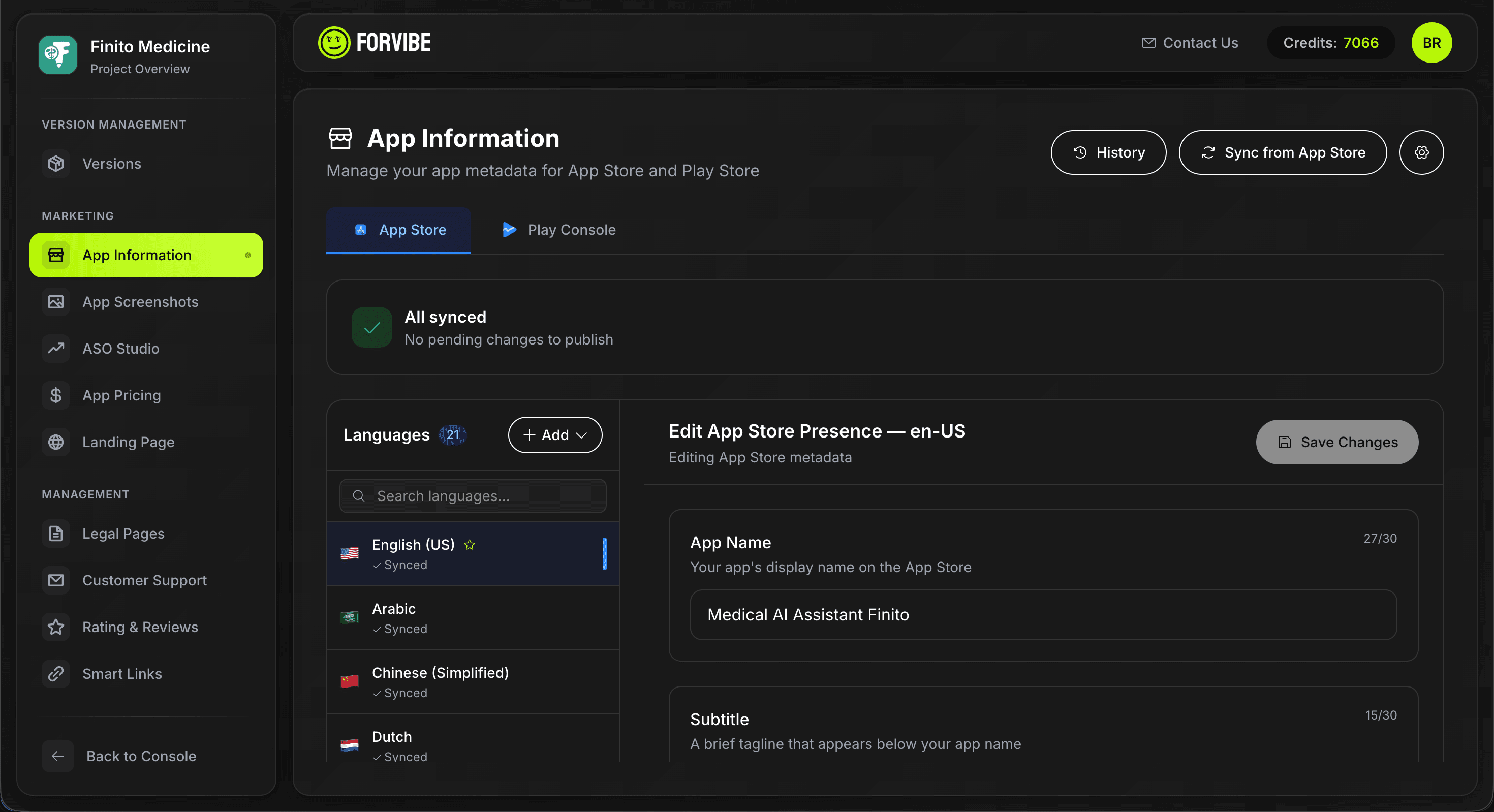Open Landing Page globe icon
Viewport: 1494px width, 812px height.
coord(56,442)
